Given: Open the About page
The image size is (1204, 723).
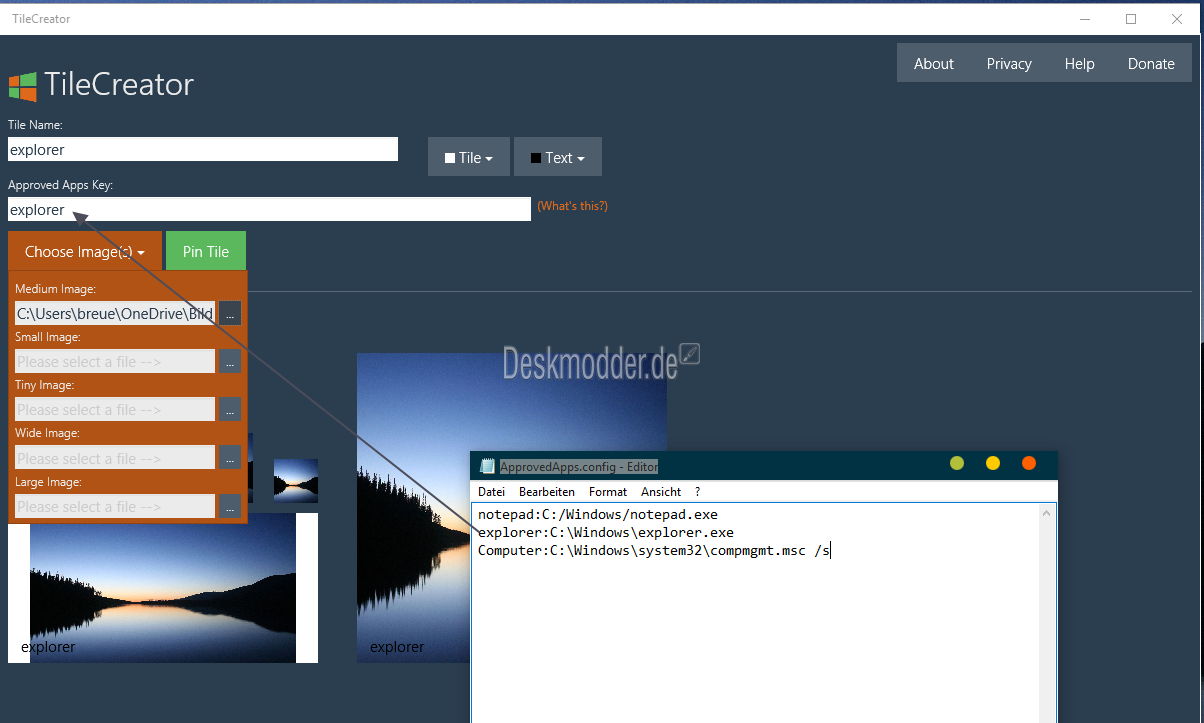Looking at the screenshot, I should tap(934, 63).
